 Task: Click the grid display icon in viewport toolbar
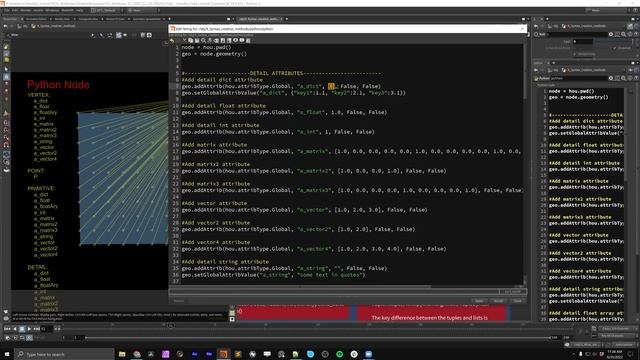point(119,35)
